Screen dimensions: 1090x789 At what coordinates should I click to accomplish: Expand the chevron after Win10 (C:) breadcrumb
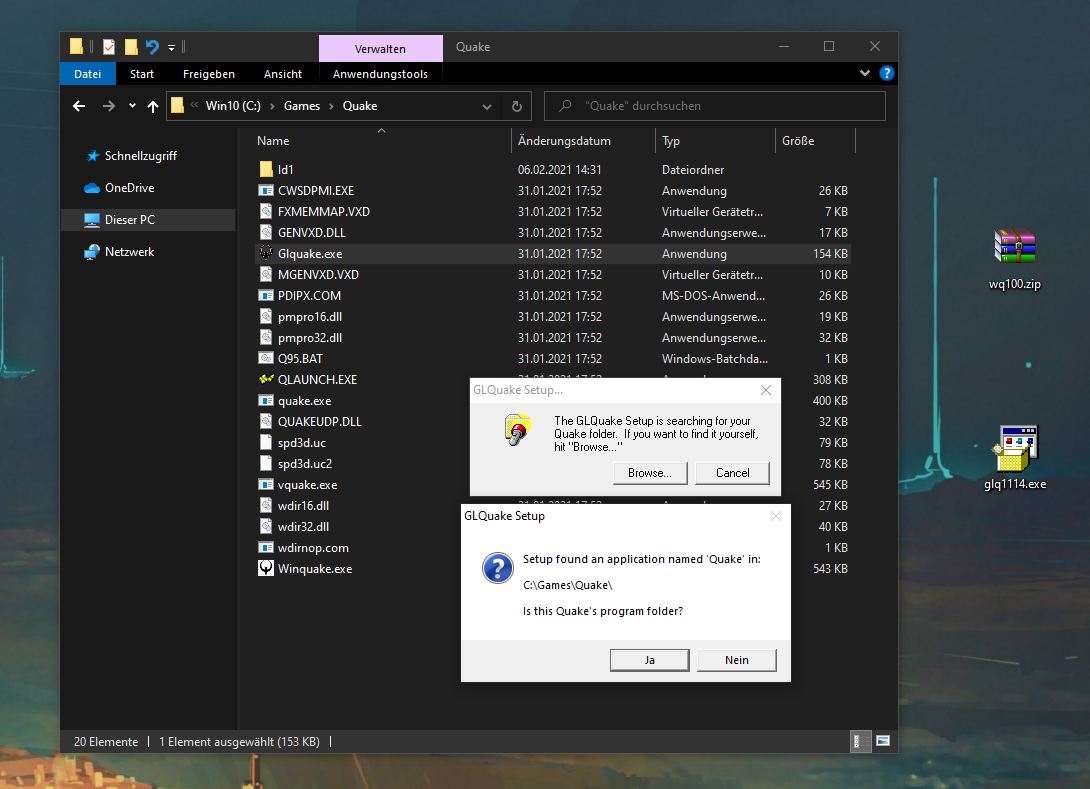coord(272,106)
